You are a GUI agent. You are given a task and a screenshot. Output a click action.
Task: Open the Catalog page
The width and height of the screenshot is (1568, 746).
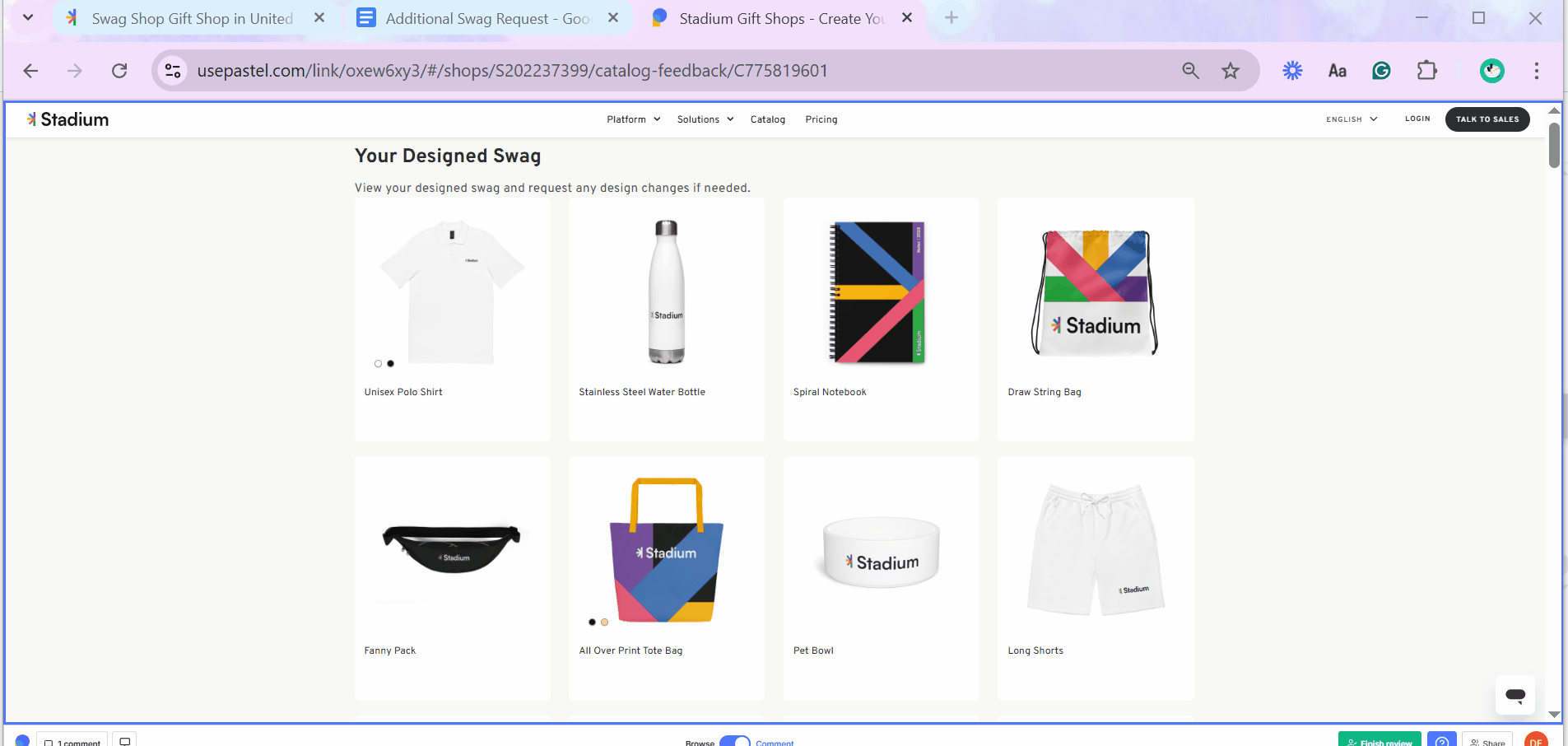pyautogui.click(x=768, y=119)
